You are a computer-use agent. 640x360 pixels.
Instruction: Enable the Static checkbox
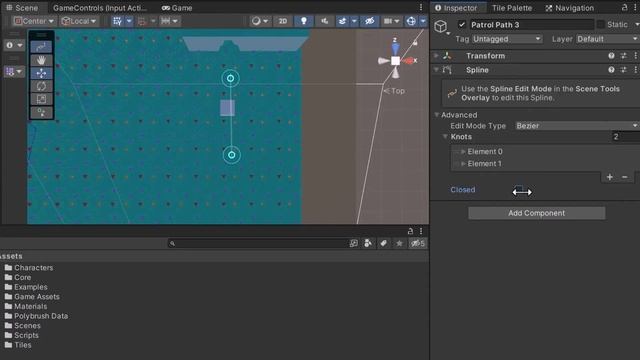coord(600,24)
